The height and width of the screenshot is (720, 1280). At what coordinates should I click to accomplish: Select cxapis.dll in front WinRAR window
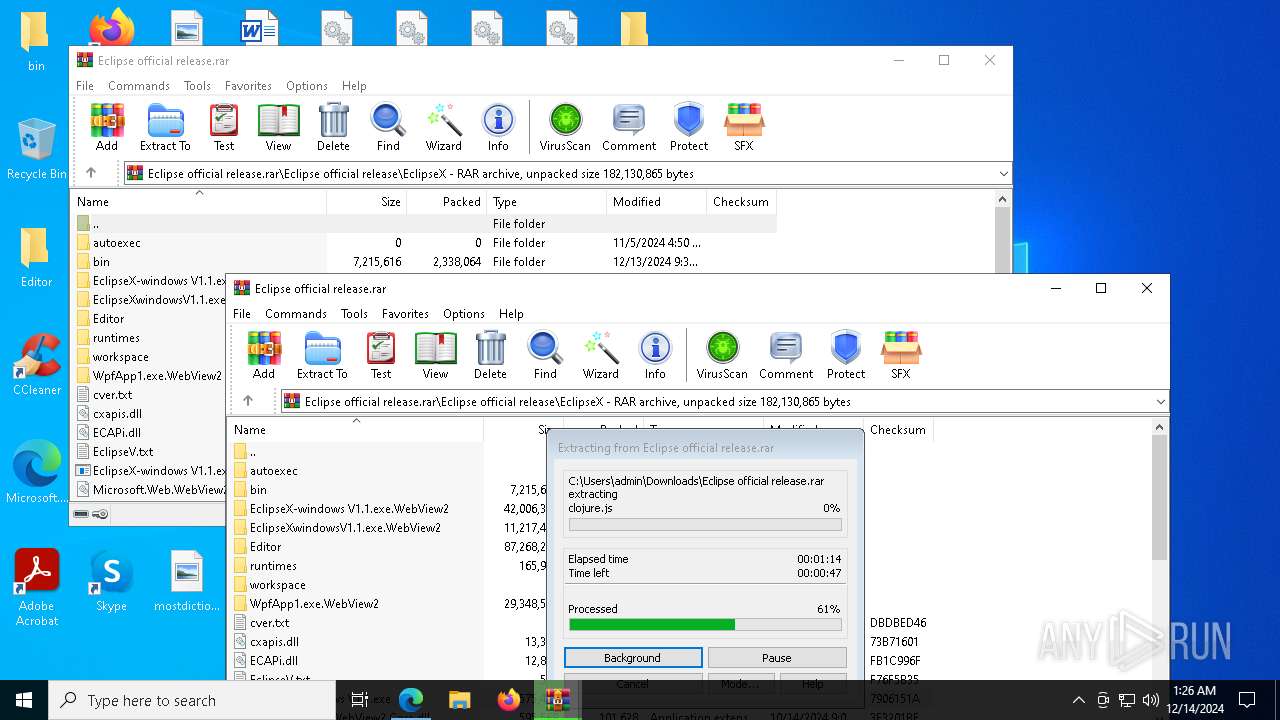coord(274,642)
